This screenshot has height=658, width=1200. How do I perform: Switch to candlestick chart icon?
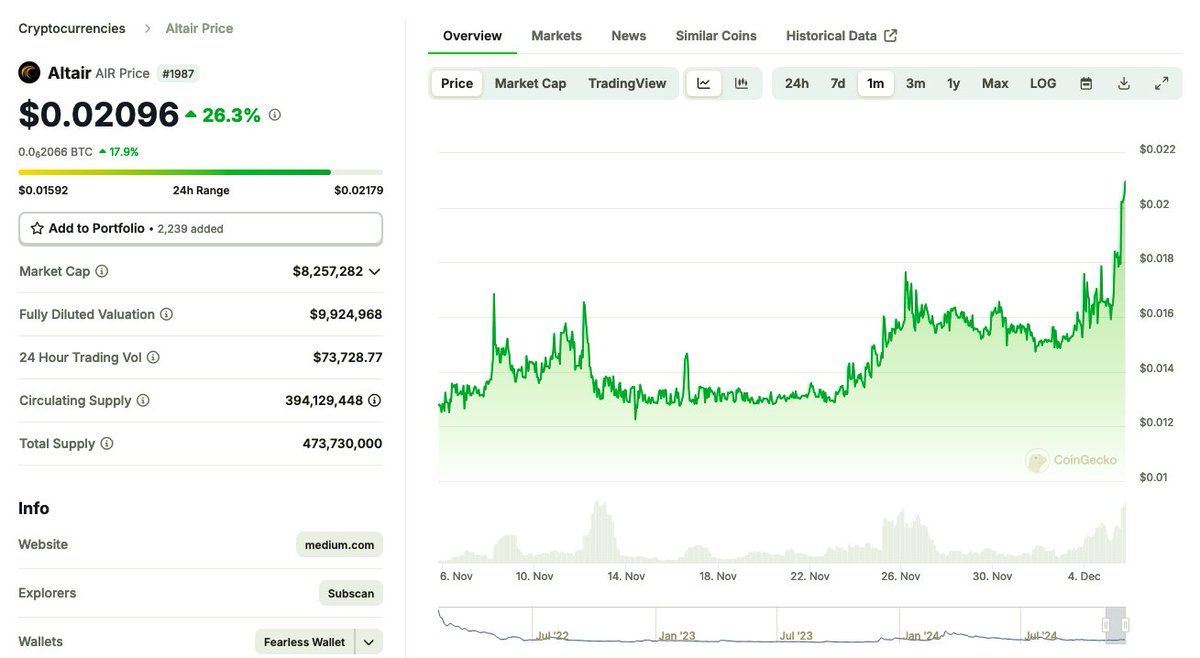click(x=741, y=84)
